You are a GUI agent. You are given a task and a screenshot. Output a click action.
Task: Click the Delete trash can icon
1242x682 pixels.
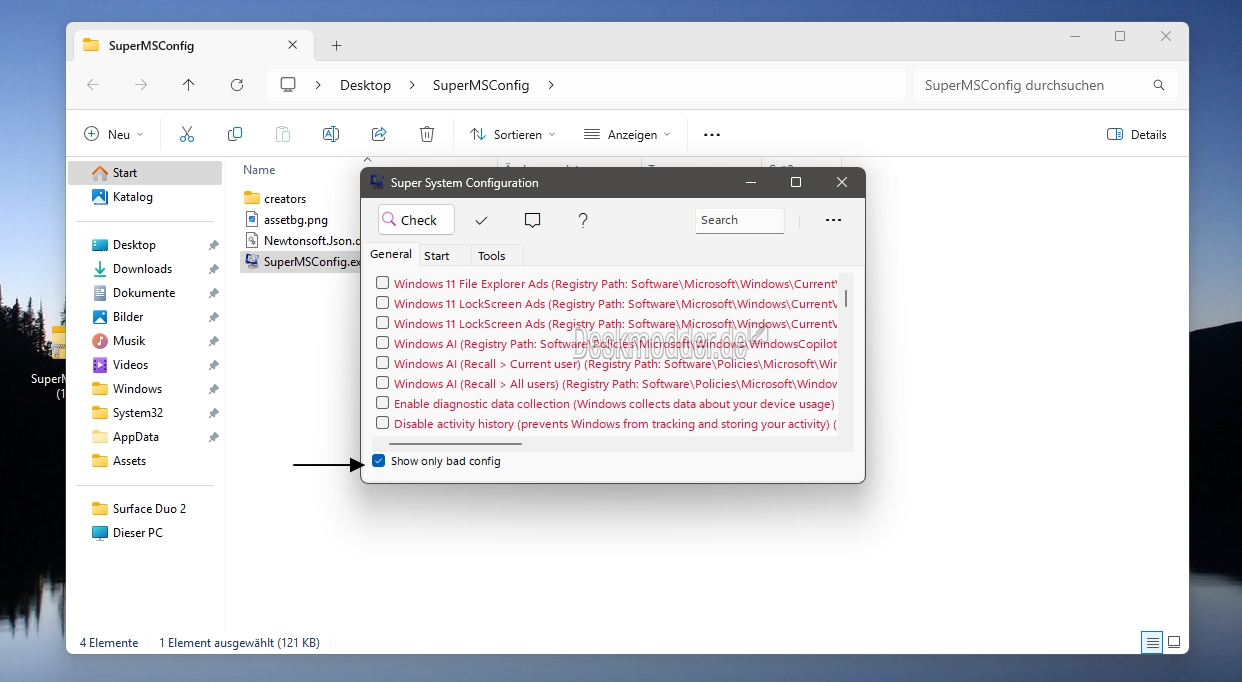(427, 134)
